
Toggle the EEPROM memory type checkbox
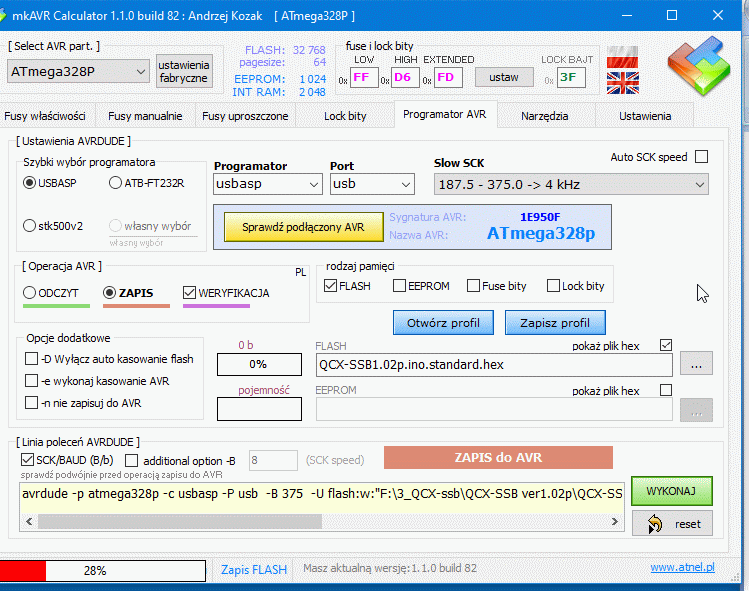click(x=400, y=286)
